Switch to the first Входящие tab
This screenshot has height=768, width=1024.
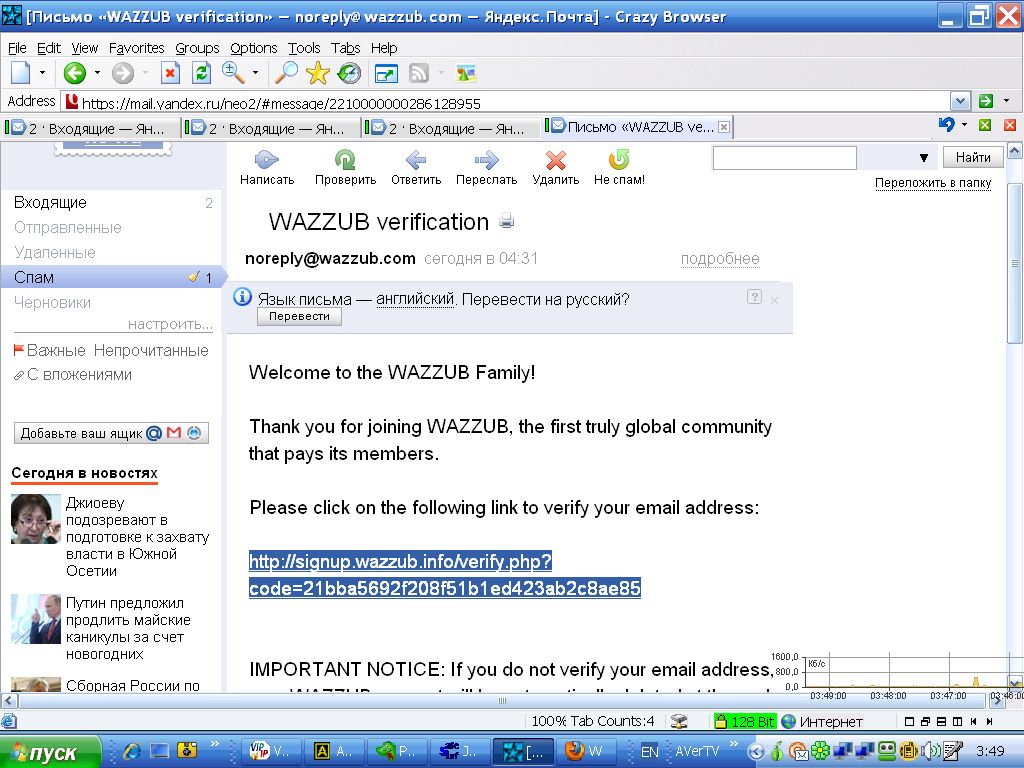point(91,128)
